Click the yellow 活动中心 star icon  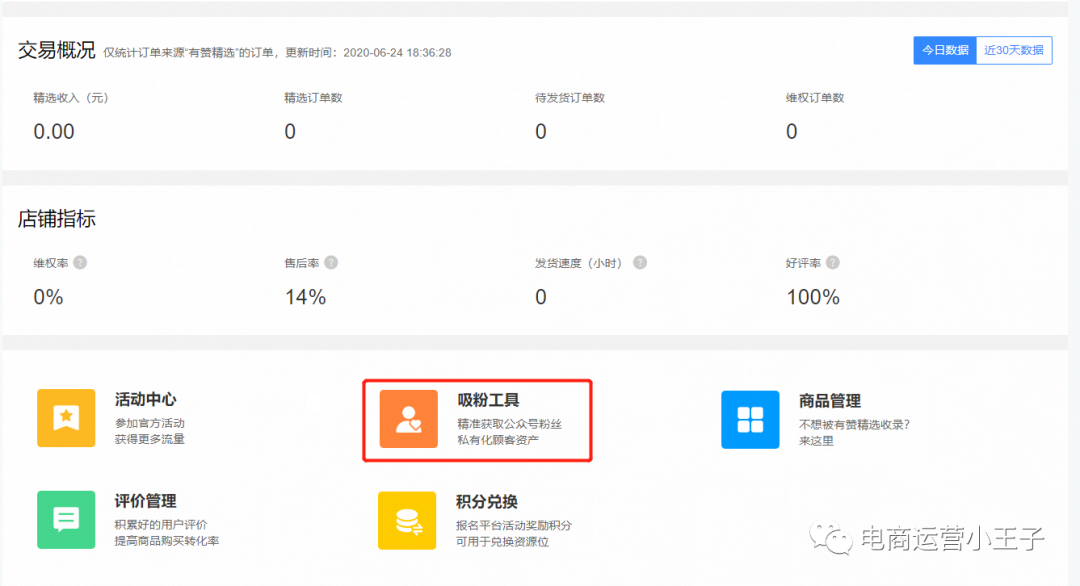point(66,418)
